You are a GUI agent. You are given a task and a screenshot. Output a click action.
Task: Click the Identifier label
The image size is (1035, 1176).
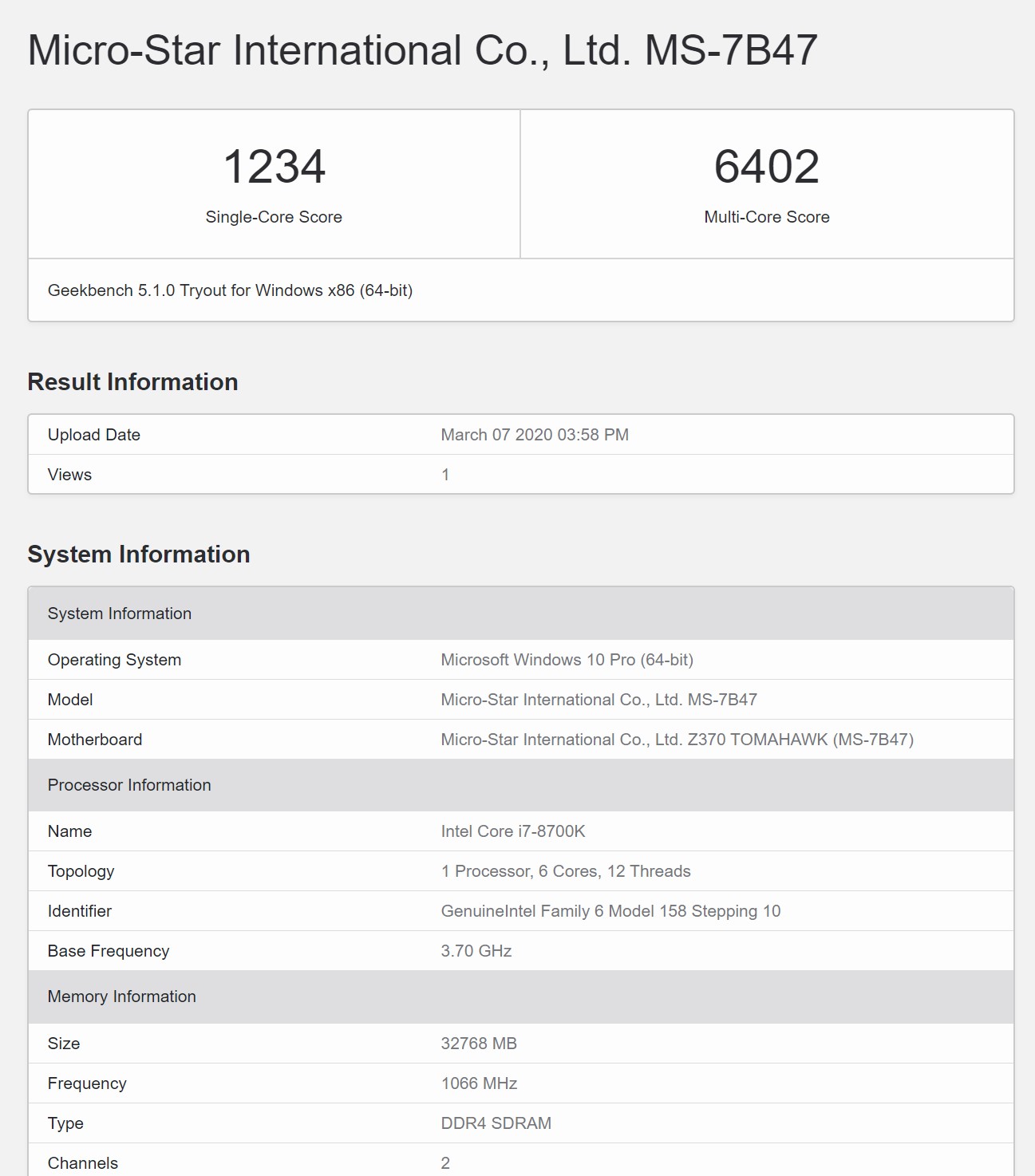point(80,911)
